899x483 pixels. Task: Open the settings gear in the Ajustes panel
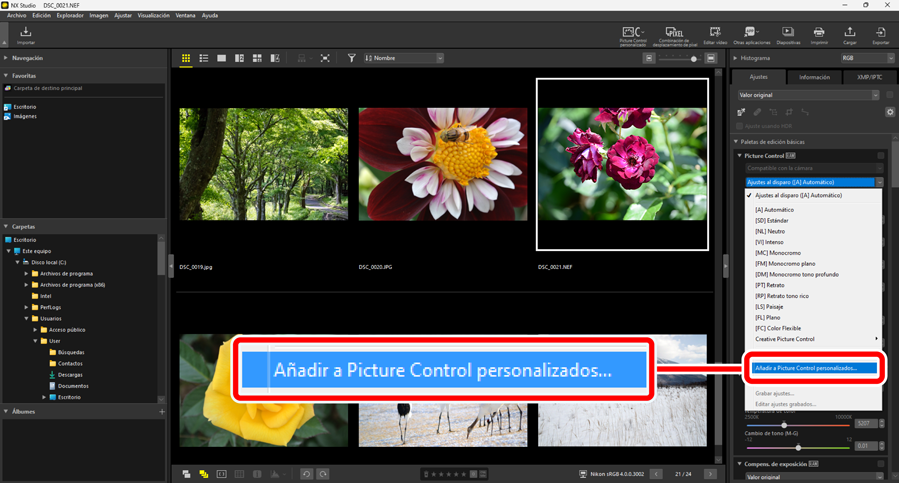coord(890,112)
